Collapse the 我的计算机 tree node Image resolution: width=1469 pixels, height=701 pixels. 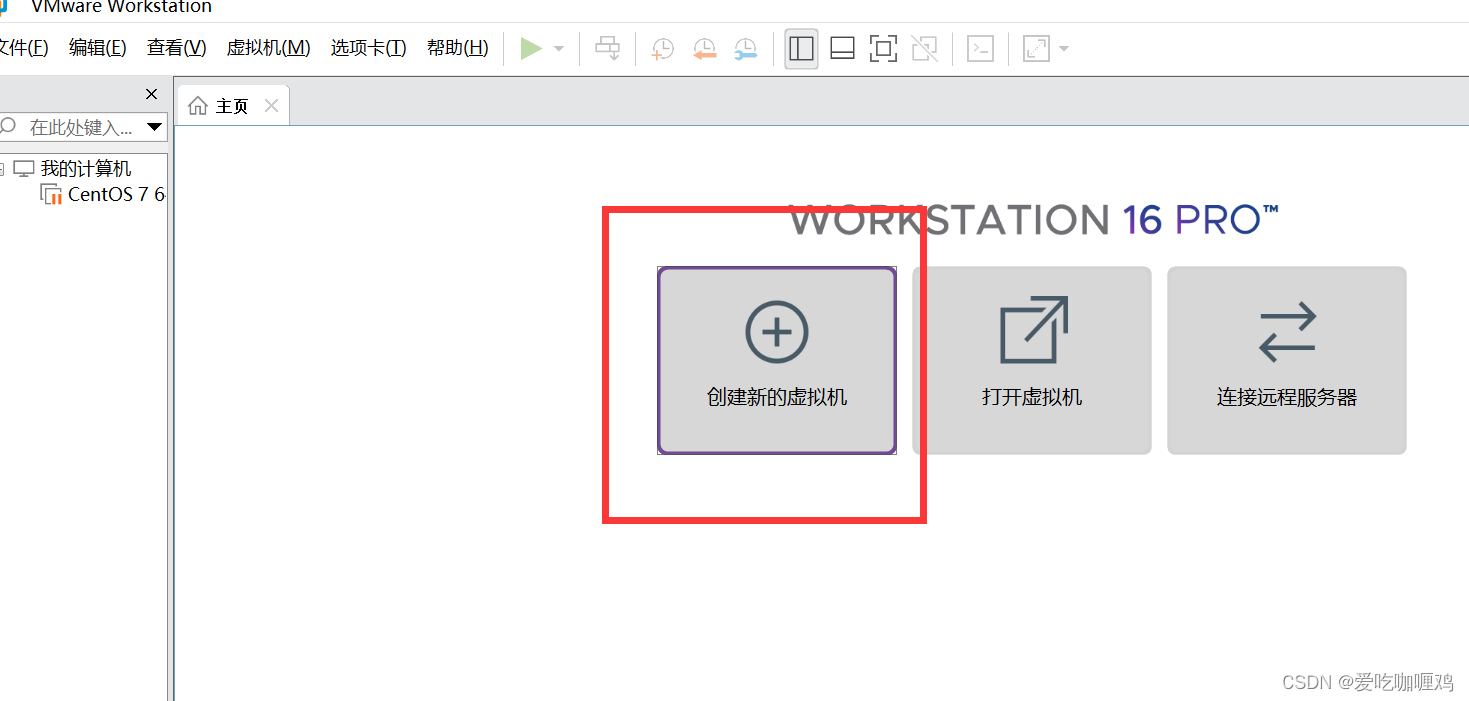pos(3,169)
